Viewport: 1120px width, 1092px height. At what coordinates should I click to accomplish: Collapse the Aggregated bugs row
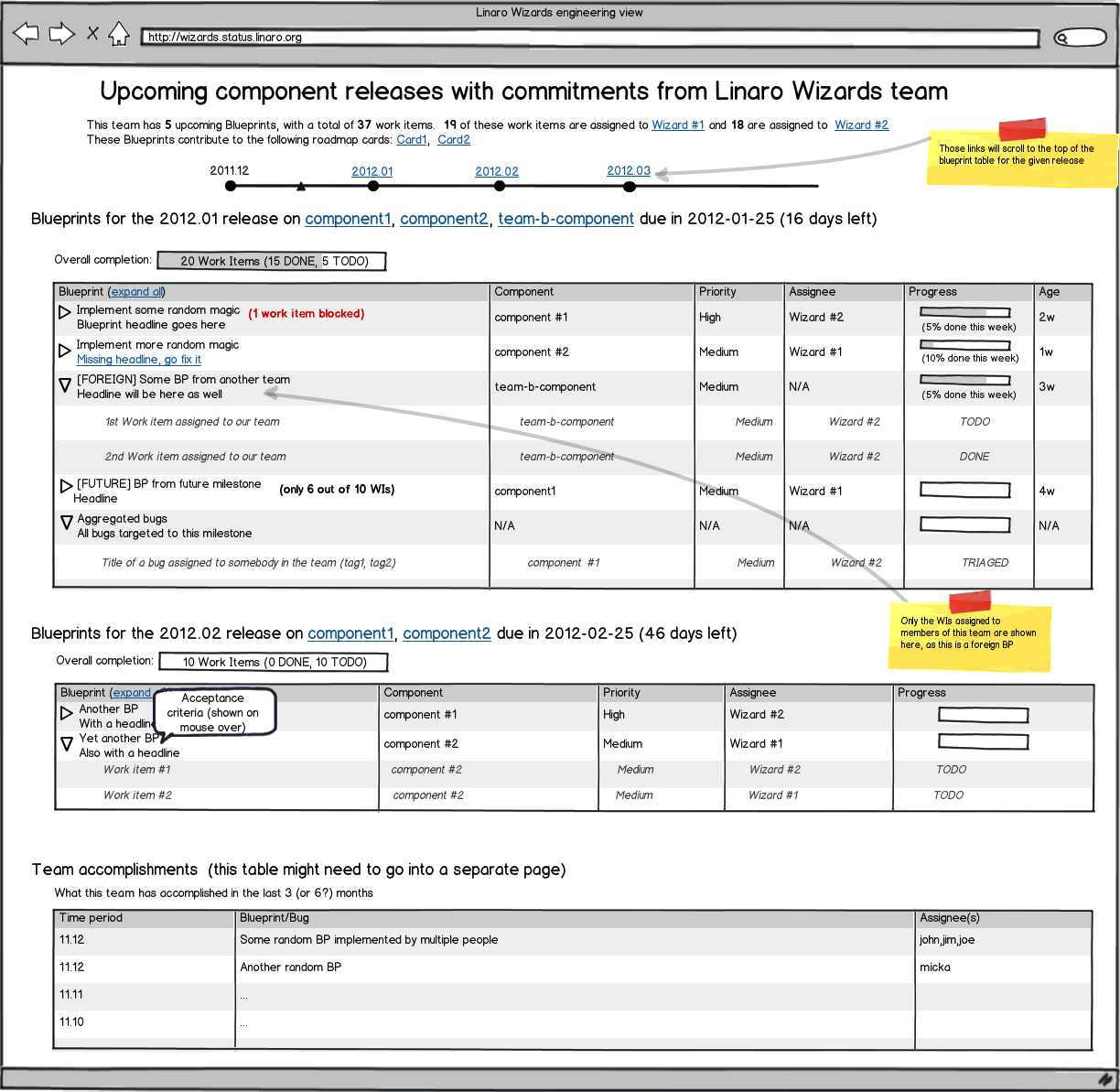coord(66,522)
